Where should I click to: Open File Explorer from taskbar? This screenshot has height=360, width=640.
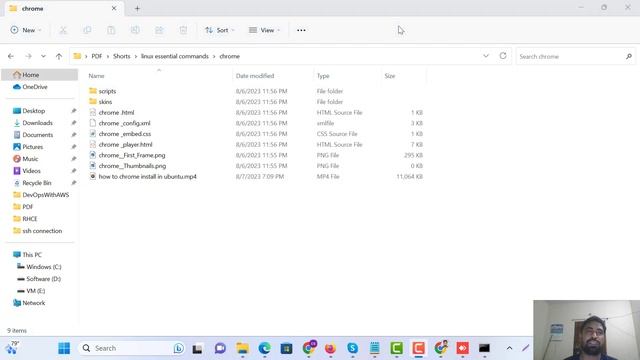tap(242, 348)
